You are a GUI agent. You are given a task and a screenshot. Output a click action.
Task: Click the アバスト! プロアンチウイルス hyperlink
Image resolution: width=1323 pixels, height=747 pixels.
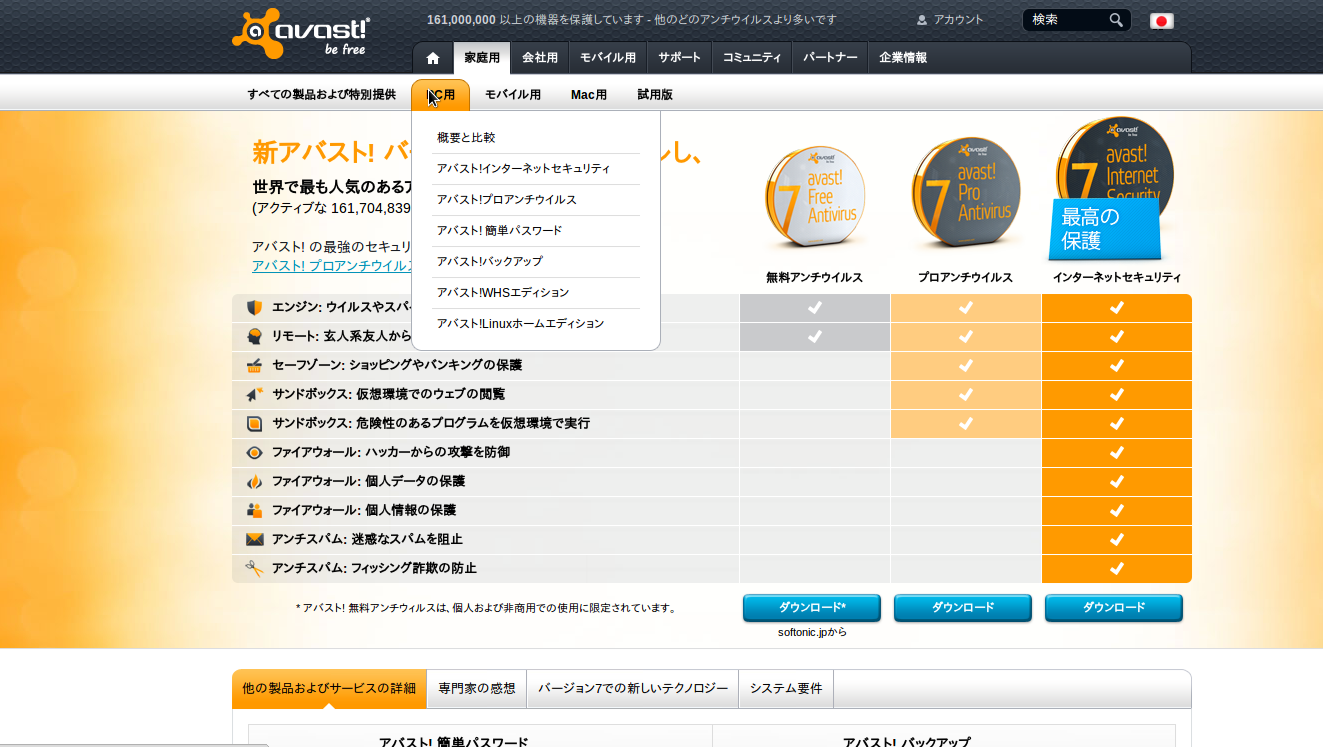point(333,266)
